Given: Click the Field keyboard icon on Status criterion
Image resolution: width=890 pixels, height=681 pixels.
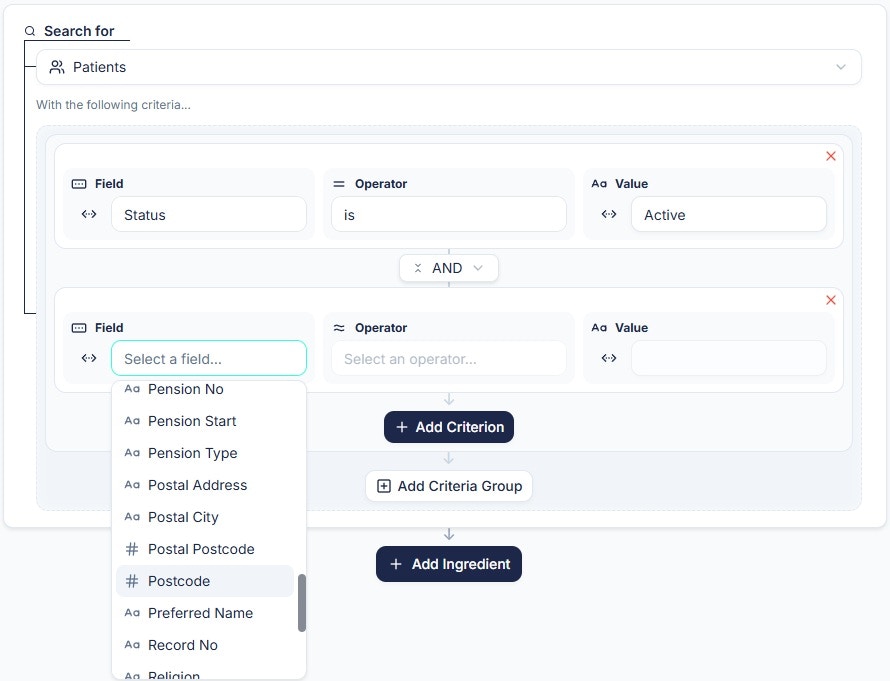Looking at the screenshot, I should 81,184.
